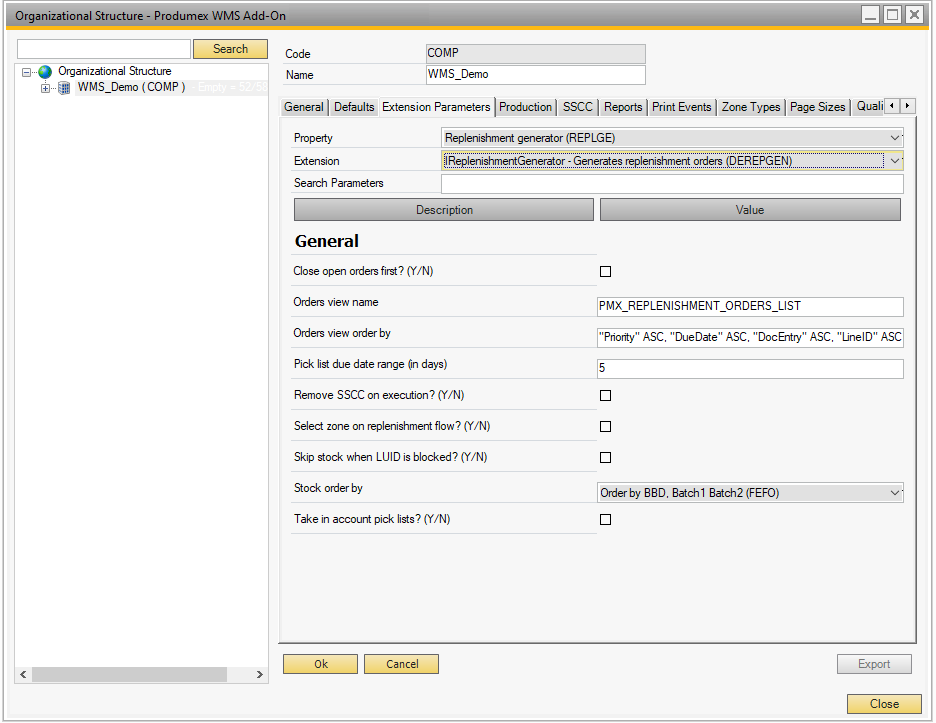Check Skip stock when LUID is blocked
This screenshot has height=723, width=936.
click(x=605, y=458)
